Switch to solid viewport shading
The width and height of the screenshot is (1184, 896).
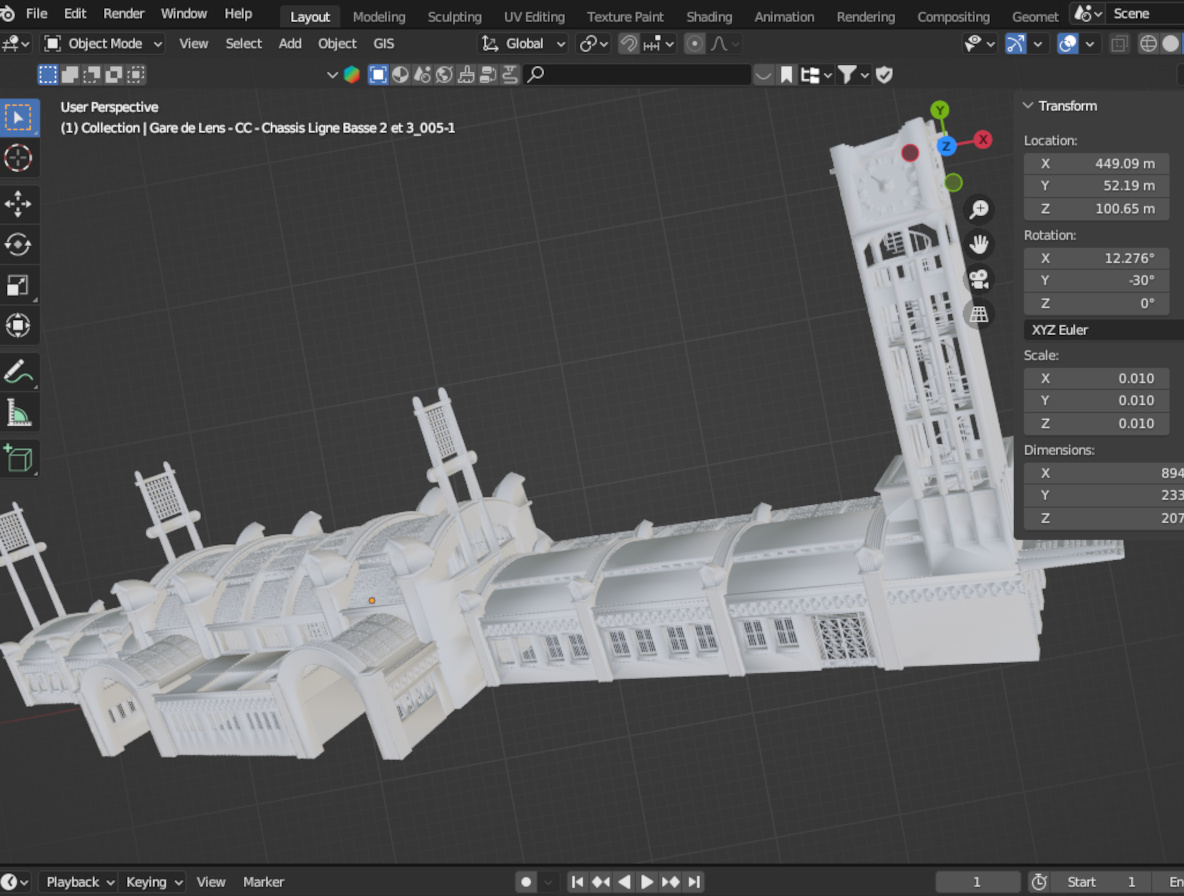pyautogui.click(x=1170, y=44)
